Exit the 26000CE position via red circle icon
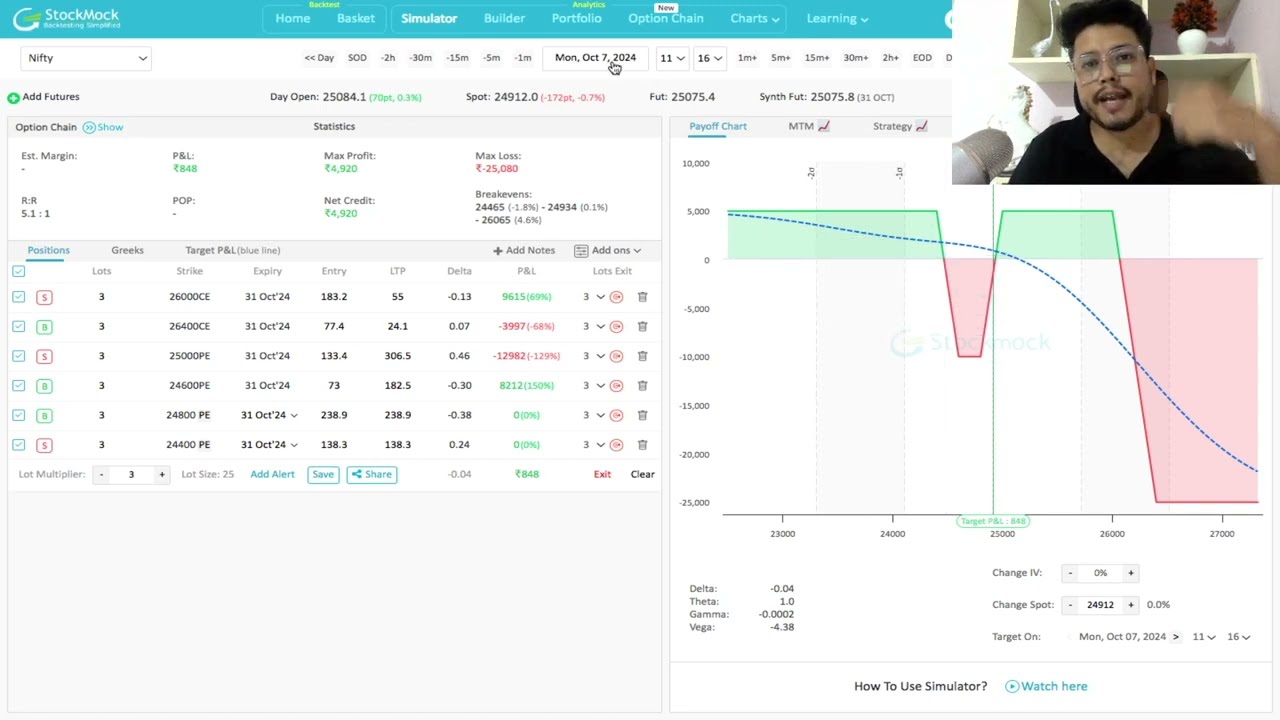1280x720 pixels. (x=616, y=297)
